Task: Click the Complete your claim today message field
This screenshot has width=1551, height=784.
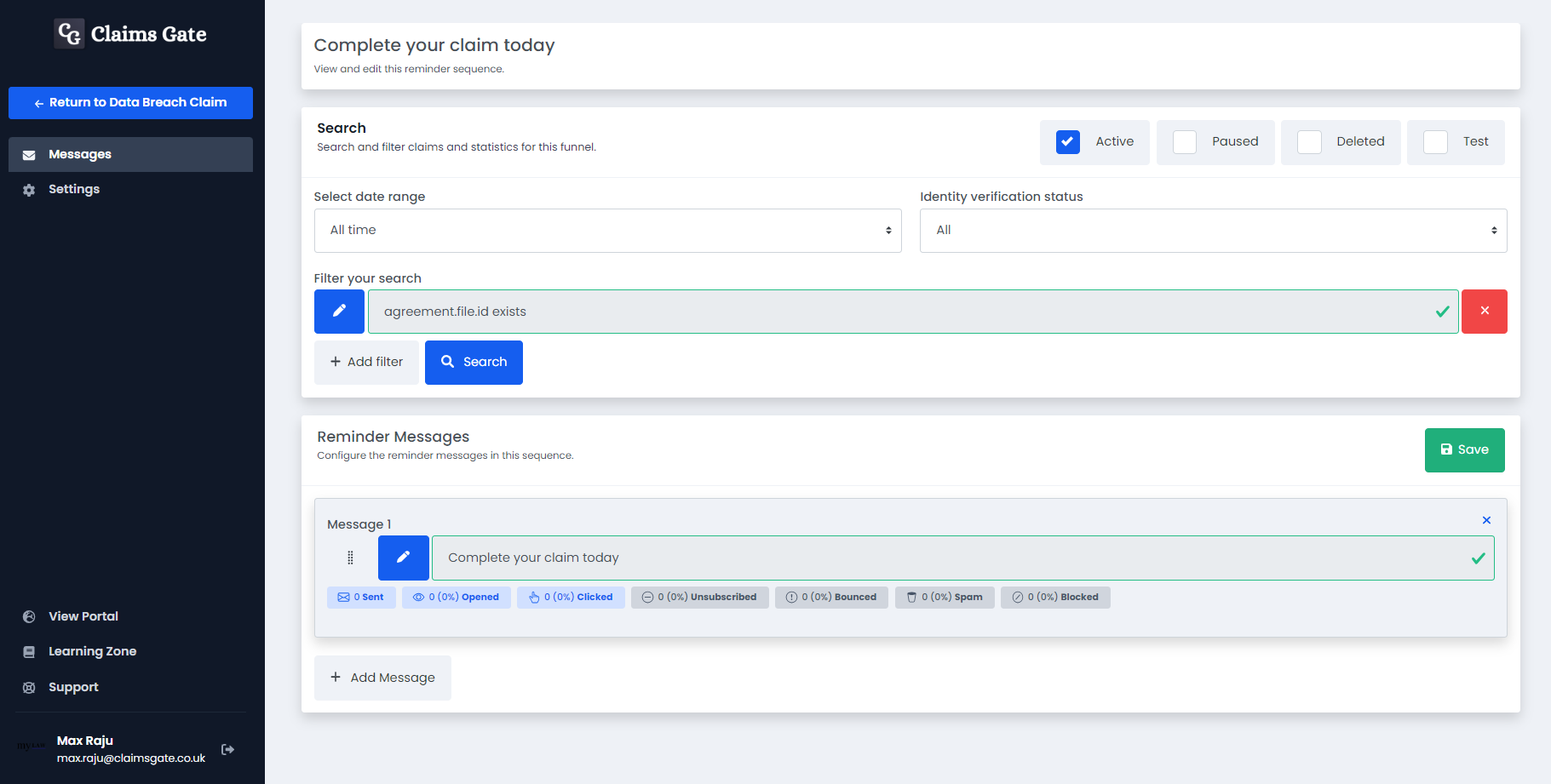Action: (x=963, y=558)
